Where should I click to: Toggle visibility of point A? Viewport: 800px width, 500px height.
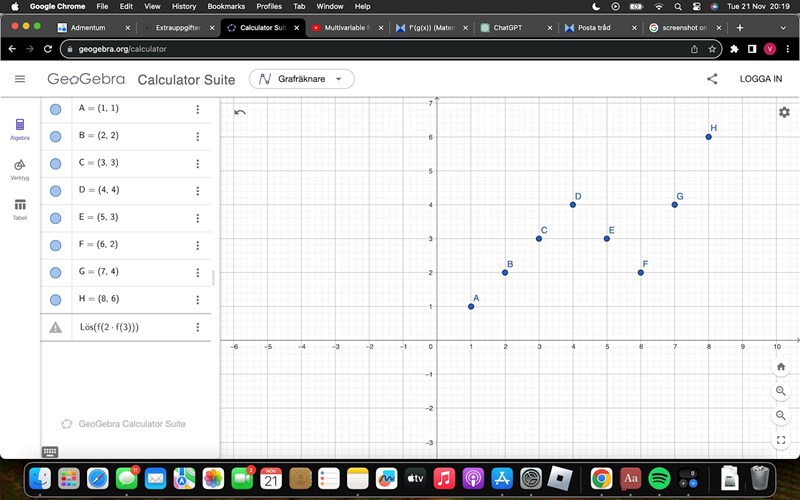pos(56,109)
